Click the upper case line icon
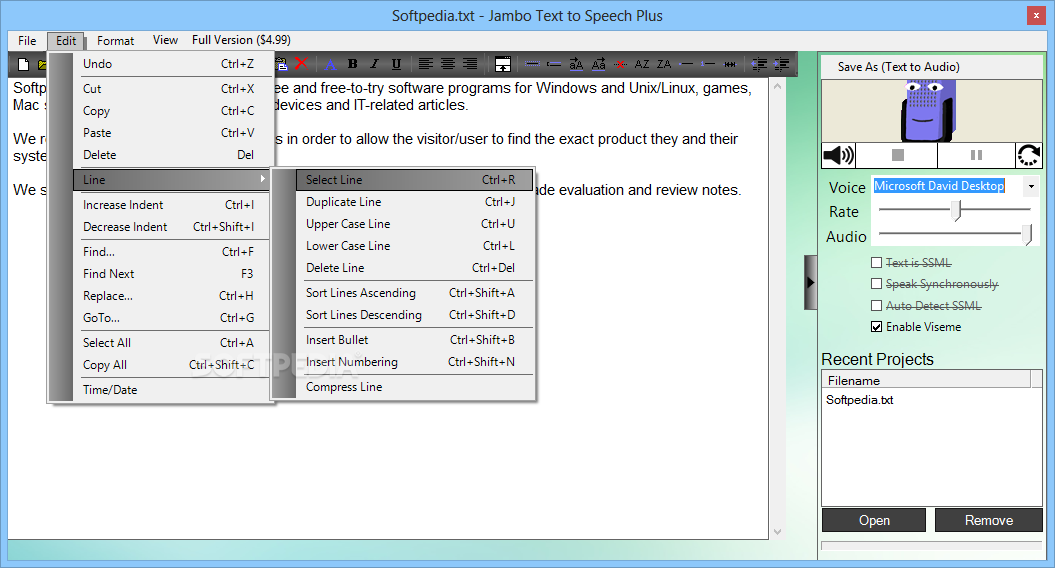The width and height of the screenshot is (1055, 568). click(x=576, y=65)
